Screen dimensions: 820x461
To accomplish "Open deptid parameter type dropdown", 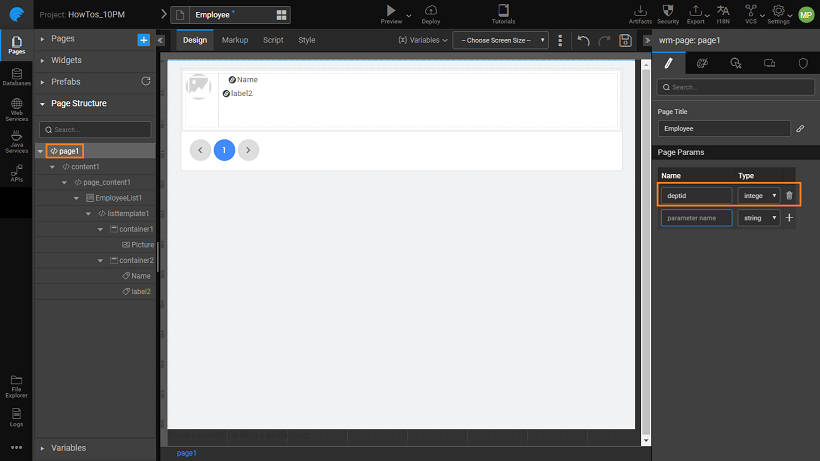I will coord(759,196).
